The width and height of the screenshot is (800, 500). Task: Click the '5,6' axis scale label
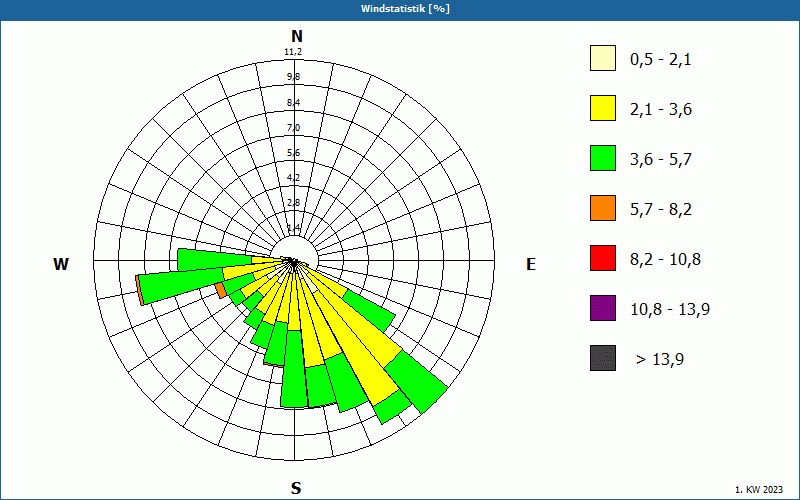pyautogui.click(x=293, y=153)
